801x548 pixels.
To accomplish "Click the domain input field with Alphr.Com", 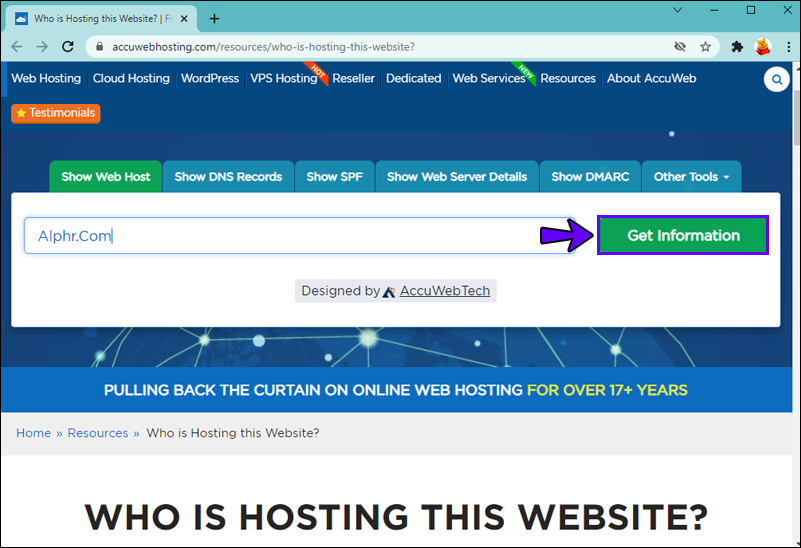I will [299, 236].
